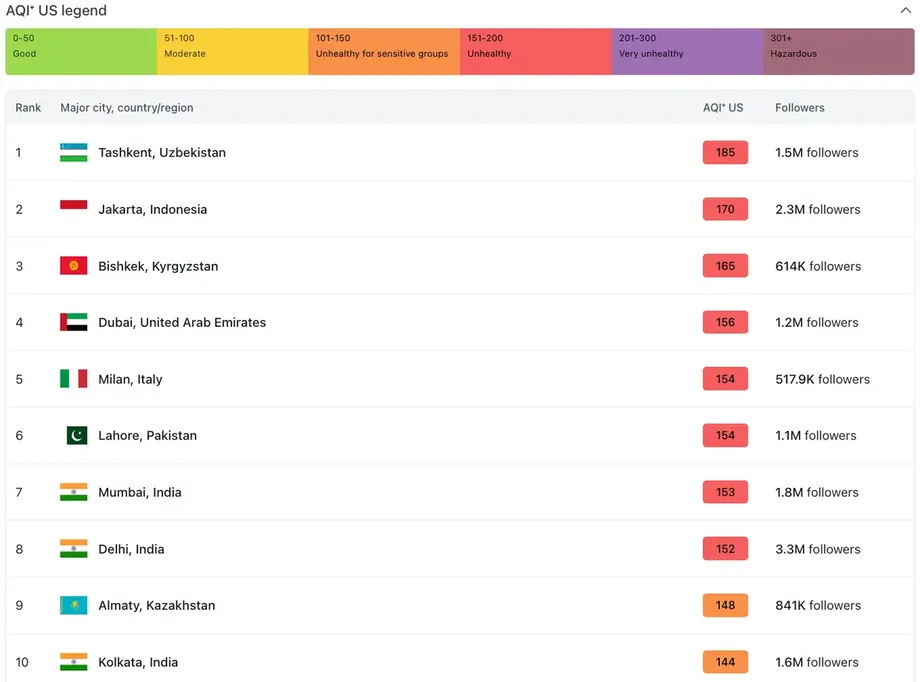The width and height of the screenshot is (920, 682).
Task: Click the 154 AQI badge for Lahore
Action: click(725, 435)
